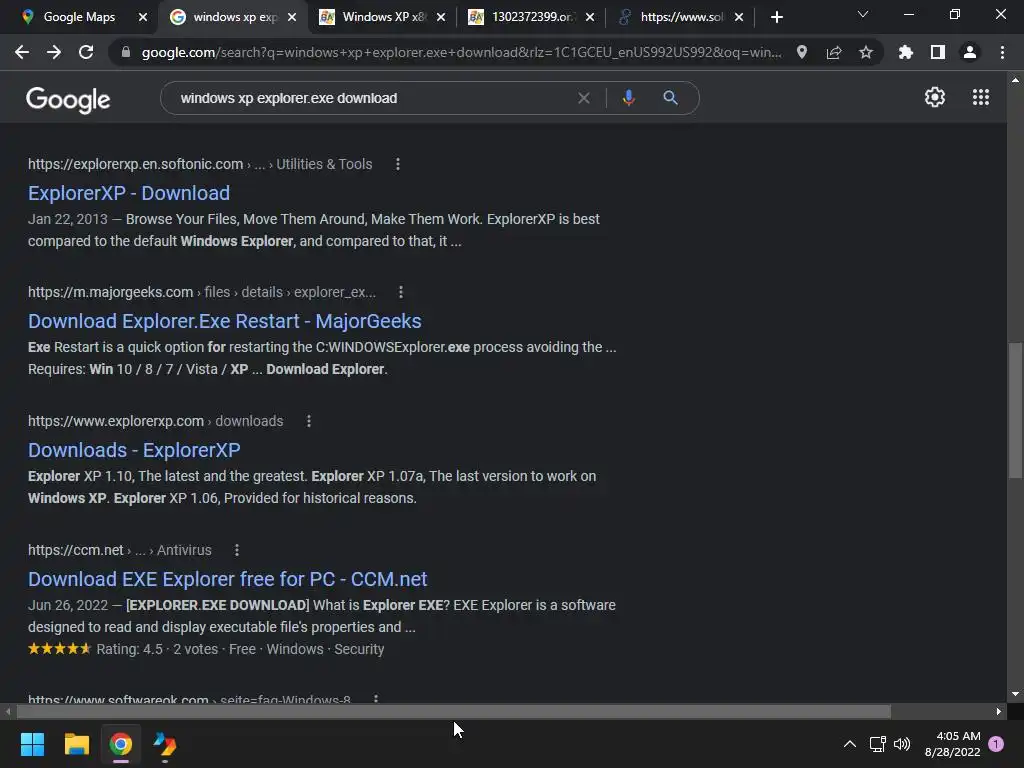Share this page from address bar
Image resolution: width=1024 pixels, height=768 pixels.
click(834, 52)
